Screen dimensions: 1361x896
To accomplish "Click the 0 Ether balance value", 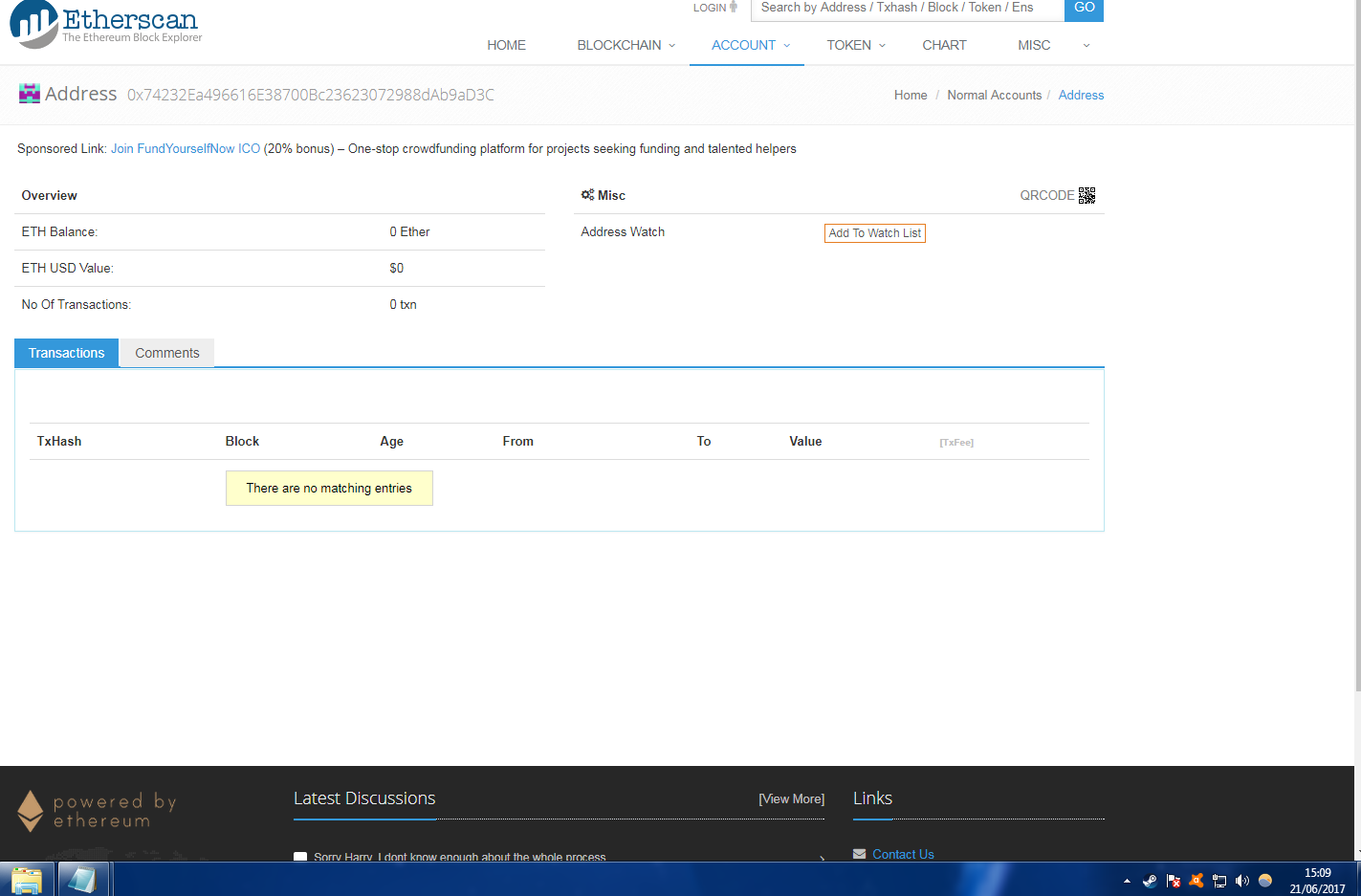I will pos(409,231).
